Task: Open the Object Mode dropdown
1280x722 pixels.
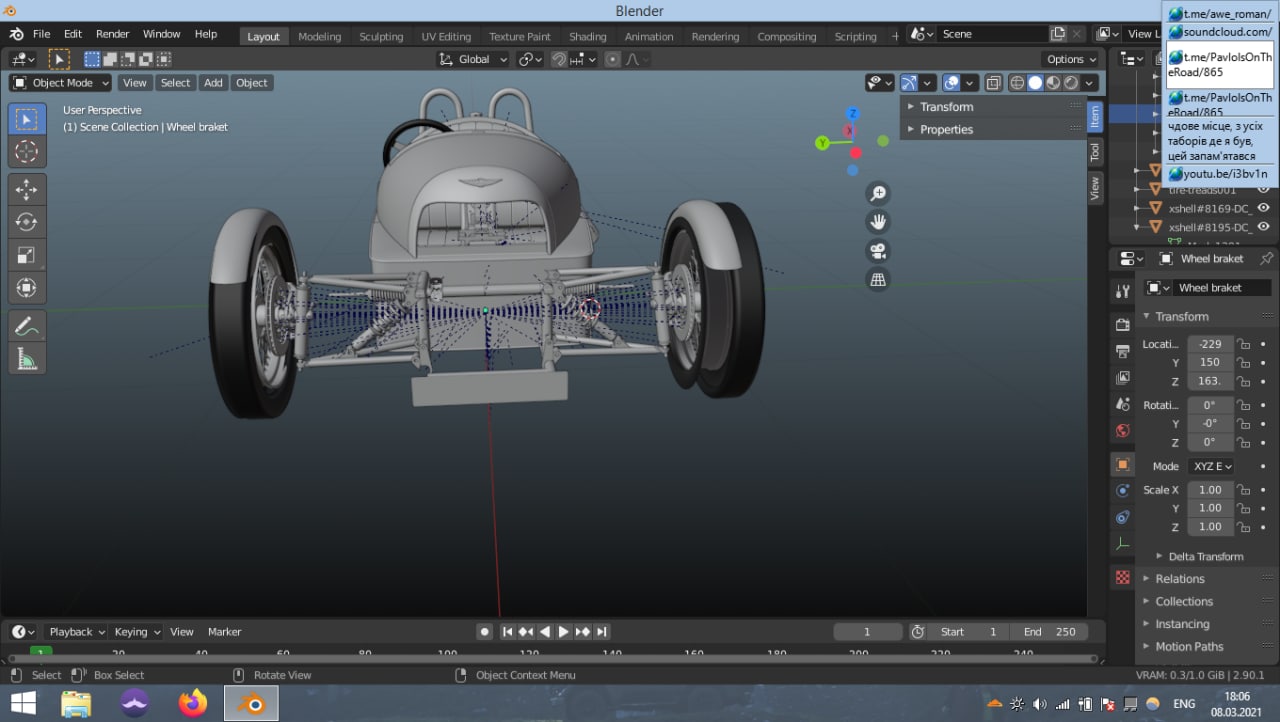Action: (60, 83)
